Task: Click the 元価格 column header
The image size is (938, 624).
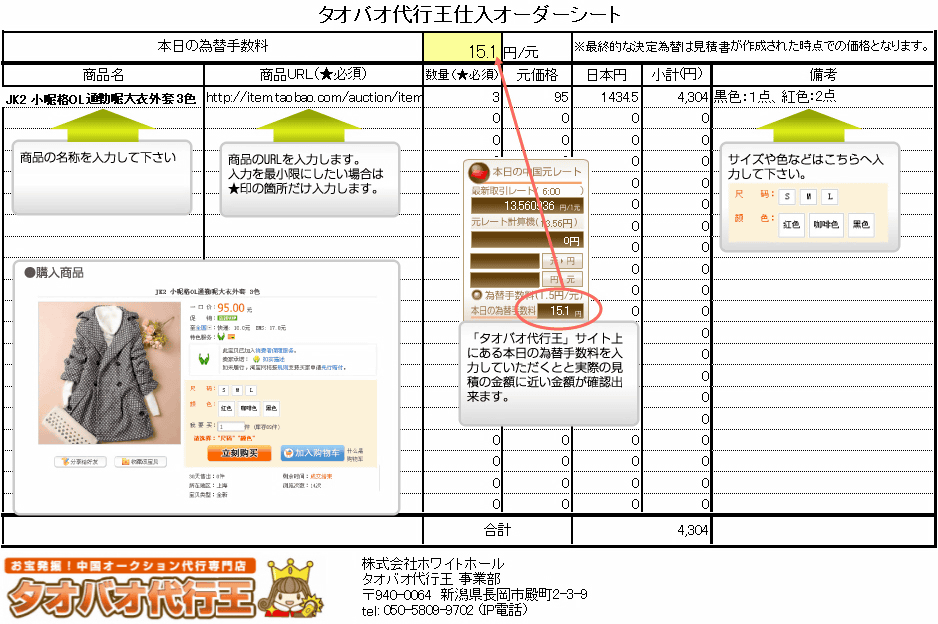Action: coord(537,75)
